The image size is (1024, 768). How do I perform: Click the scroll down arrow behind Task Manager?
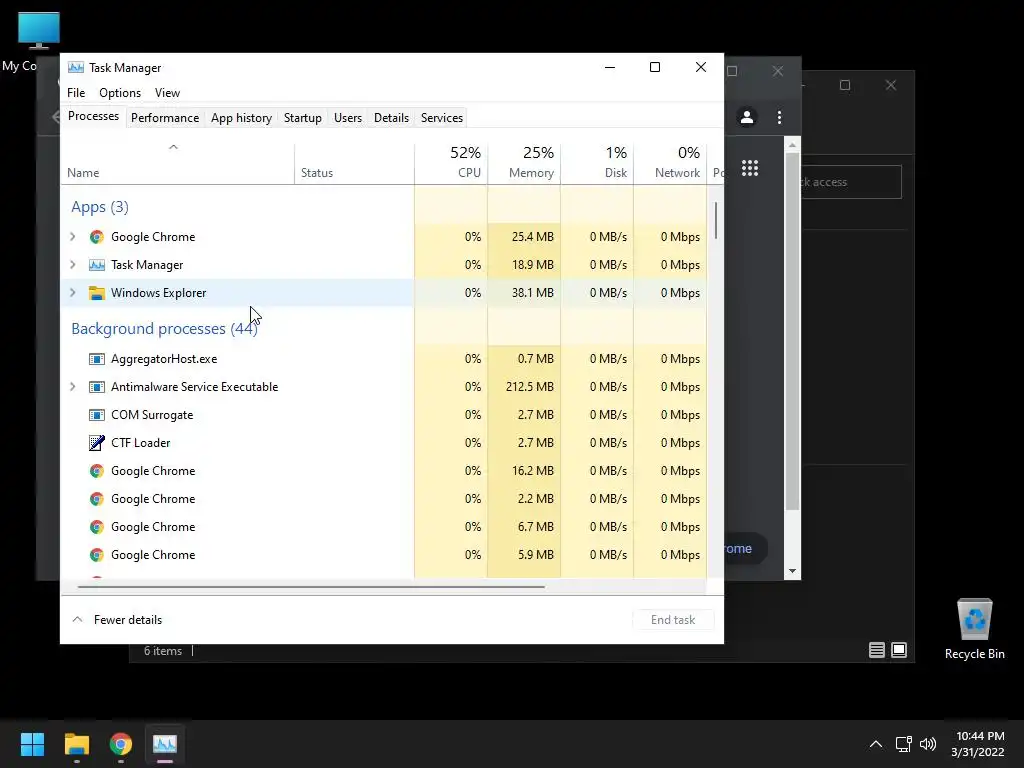(792, 571)
